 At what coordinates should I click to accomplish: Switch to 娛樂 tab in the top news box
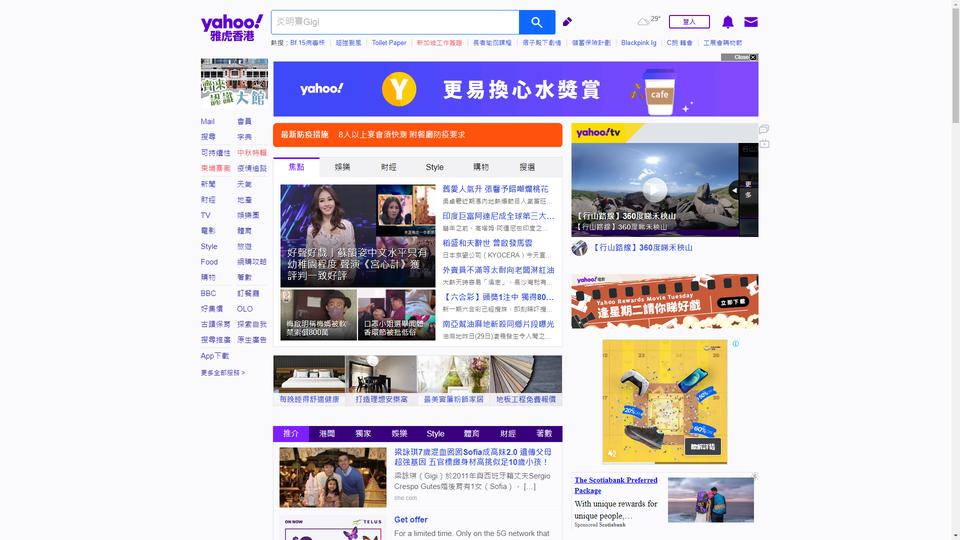[x=342, y=167]
